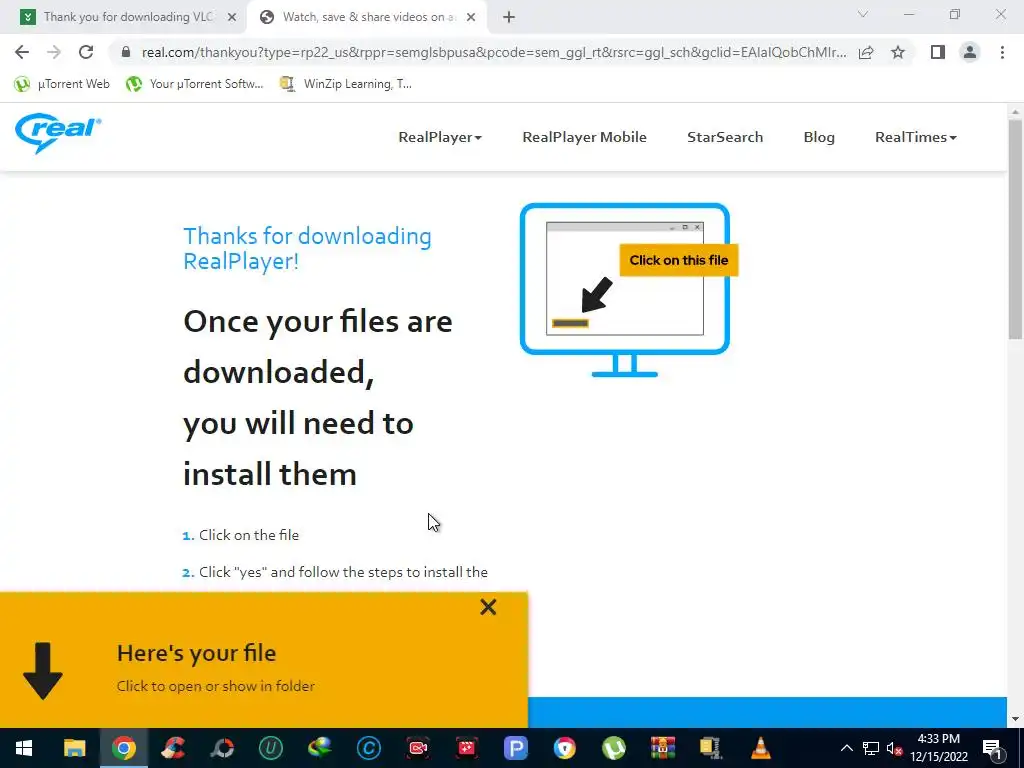This screenshot has width=1024, height=768.
Task: Click the forward navigation arrow
Action: click(54, 52)
